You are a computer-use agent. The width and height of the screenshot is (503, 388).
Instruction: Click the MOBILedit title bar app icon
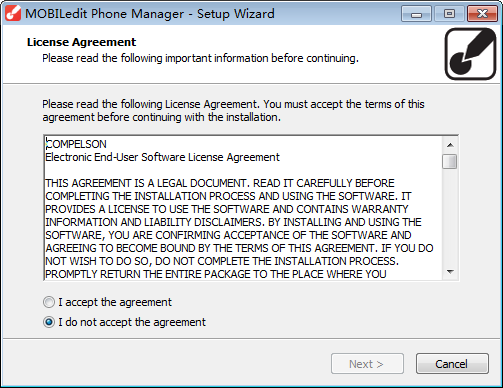click(x=13, y=14)
